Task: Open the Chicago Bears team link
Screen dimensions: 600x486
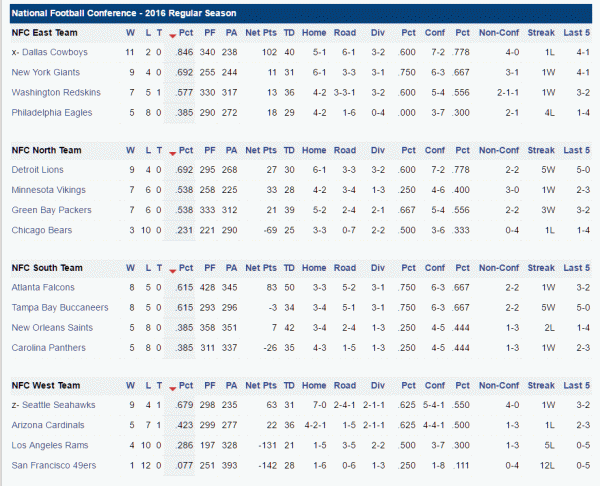Action: tap(42, 230)
